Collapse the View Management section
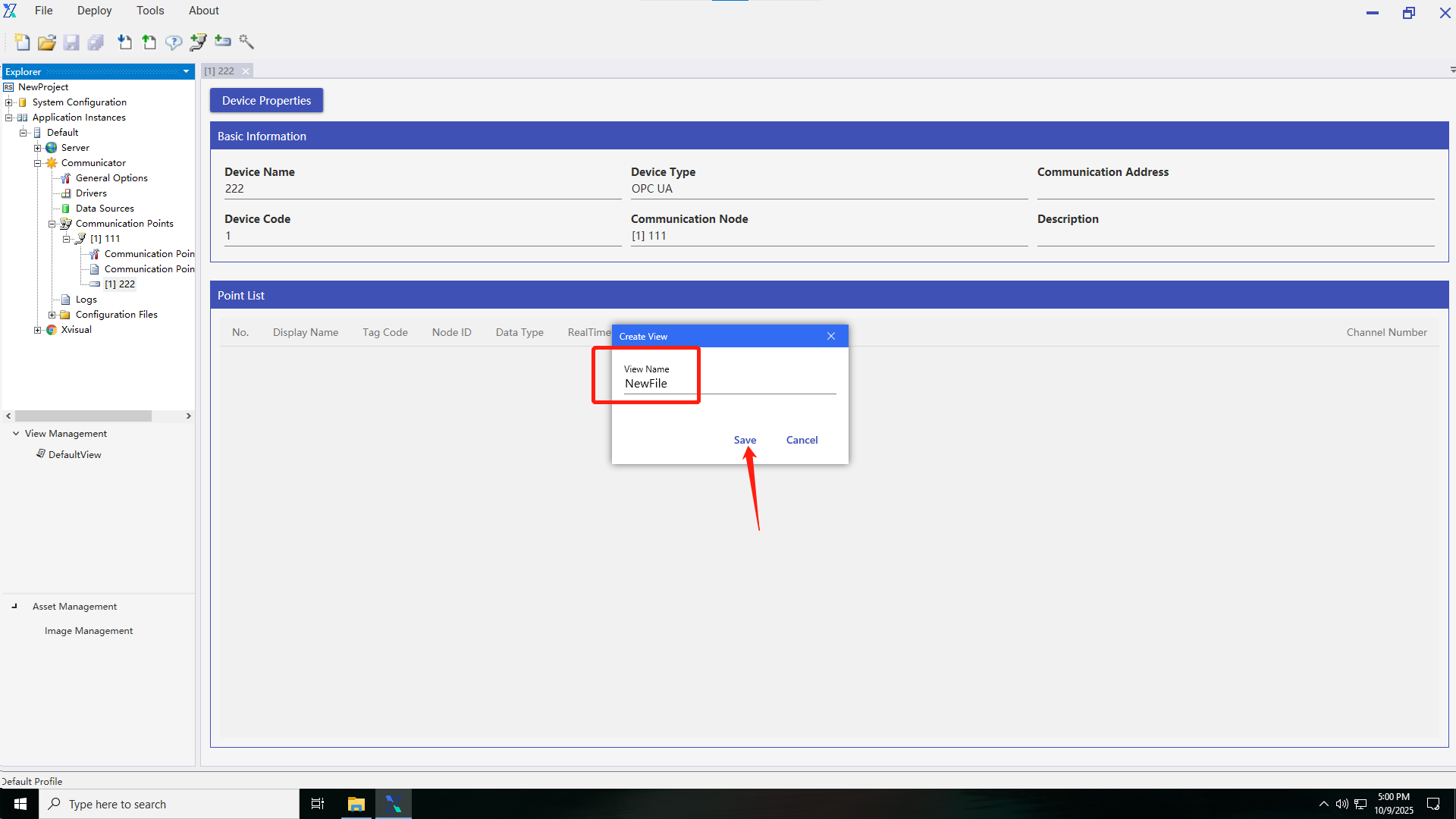 click(x=16, y=434)
